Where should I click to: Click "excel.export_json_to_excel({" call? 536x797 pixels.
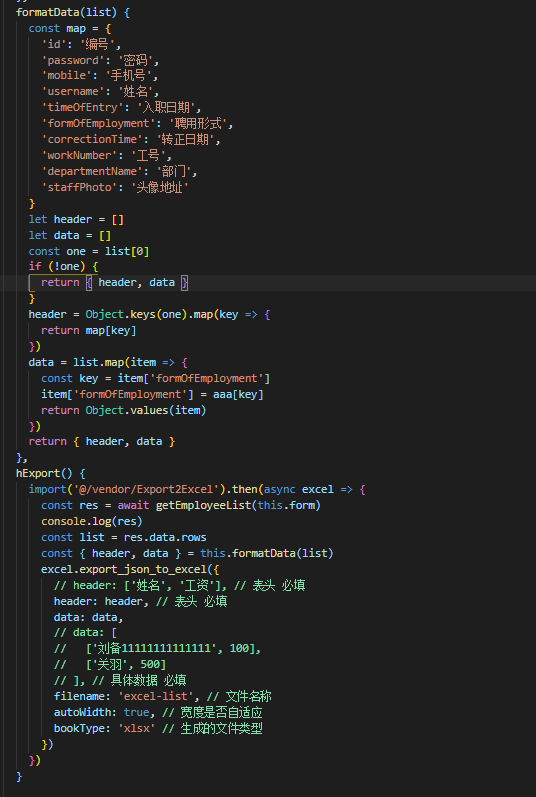pyautogui.click(x=130, y=570)
